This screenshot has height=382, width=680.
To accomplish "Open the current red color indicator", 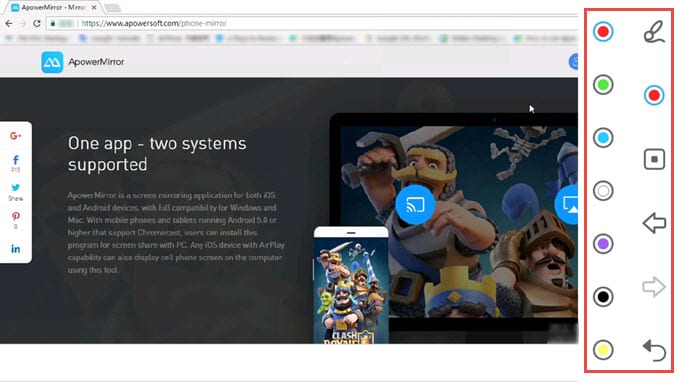I will 654,95.
